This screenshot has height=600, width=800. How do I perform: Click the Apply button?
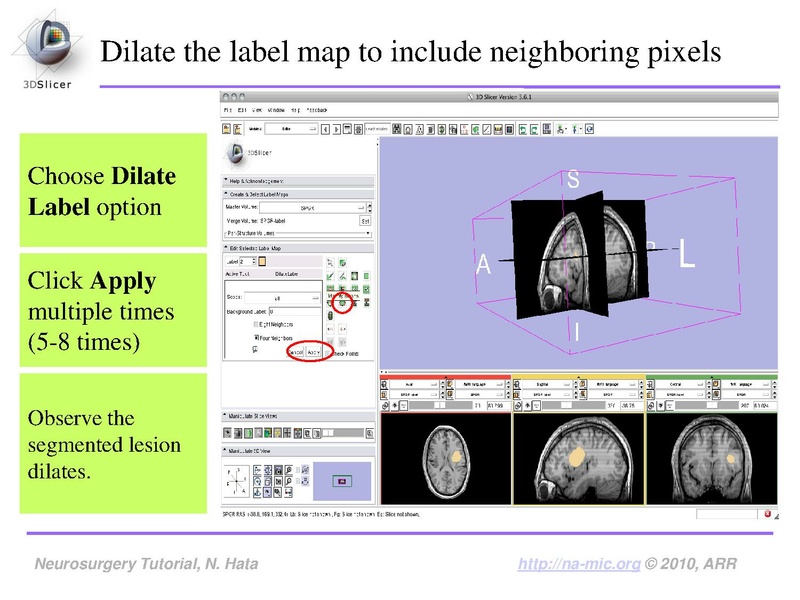tap(315, 352)
